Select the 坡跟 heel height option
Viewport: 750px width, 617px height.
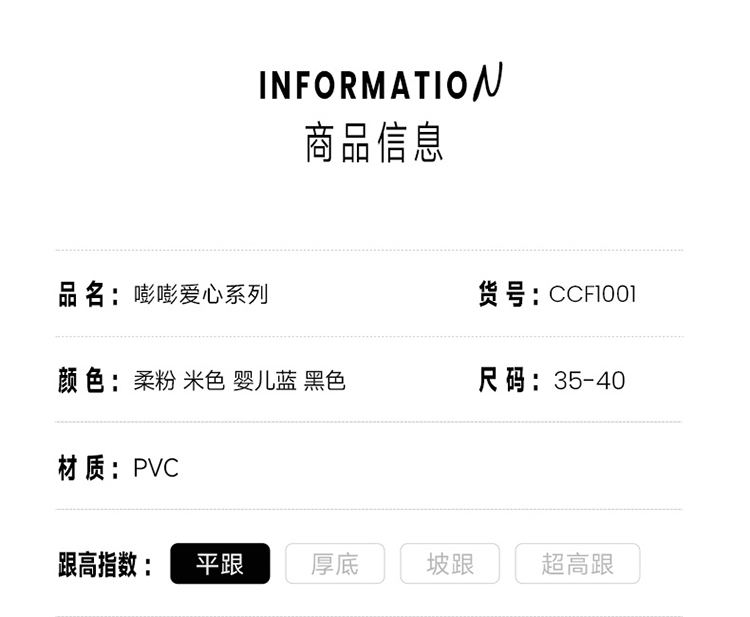pos(450,563)
